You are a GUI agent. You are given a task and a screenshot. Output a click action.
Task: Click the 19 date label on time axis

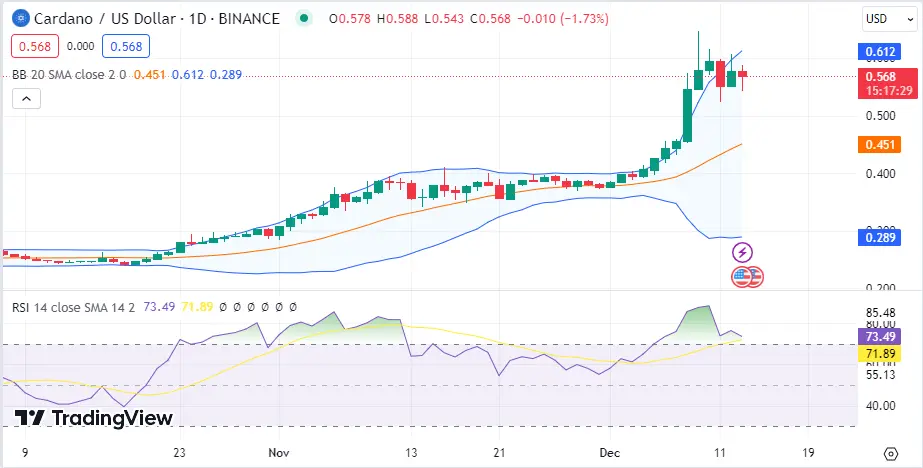pos(808,453)
